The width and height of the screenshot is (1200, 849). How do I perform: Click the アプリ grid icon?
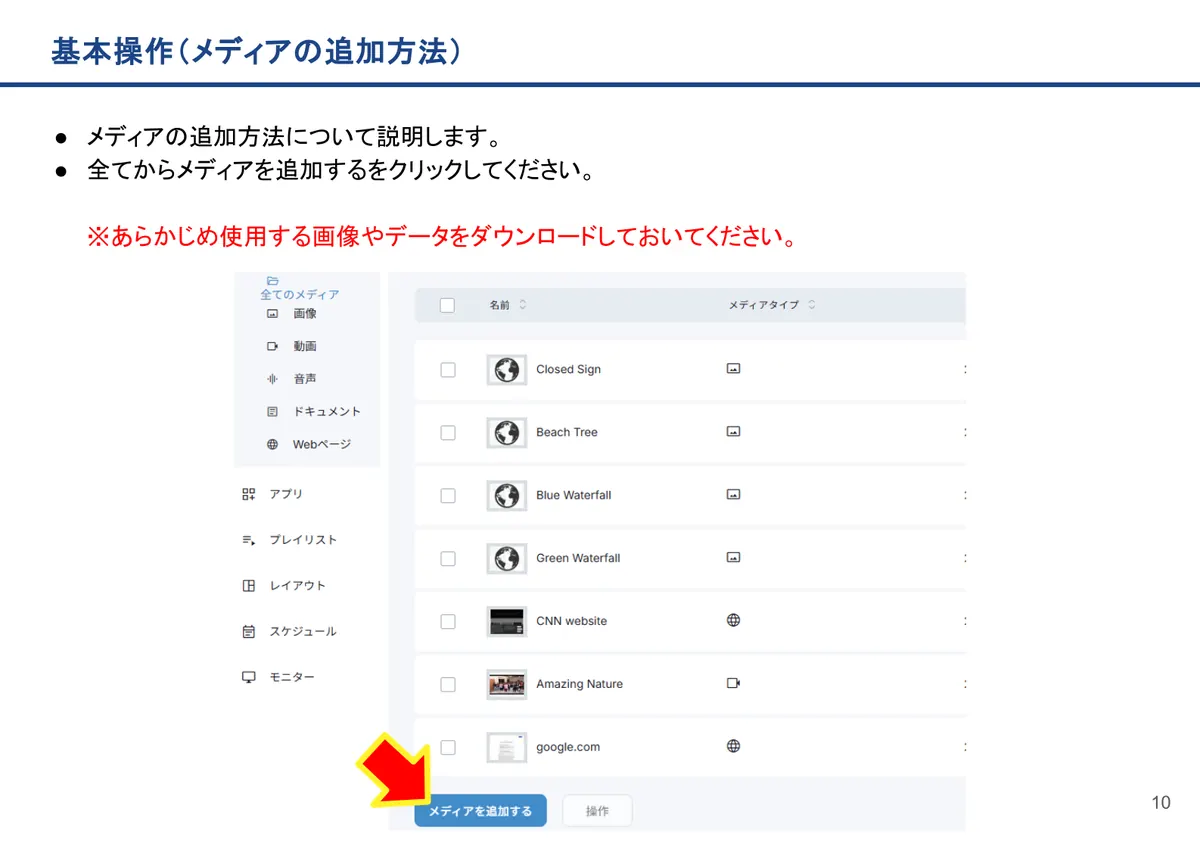pos(249,494)
